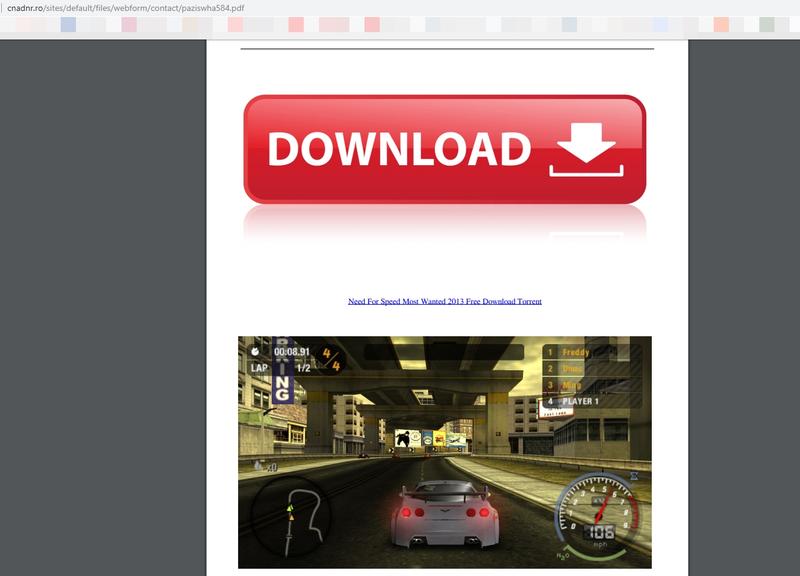Click the orange bookmark favicon in bookmarks bar
The width and height of the screenshot is (800, 576).
click(720, 24)
